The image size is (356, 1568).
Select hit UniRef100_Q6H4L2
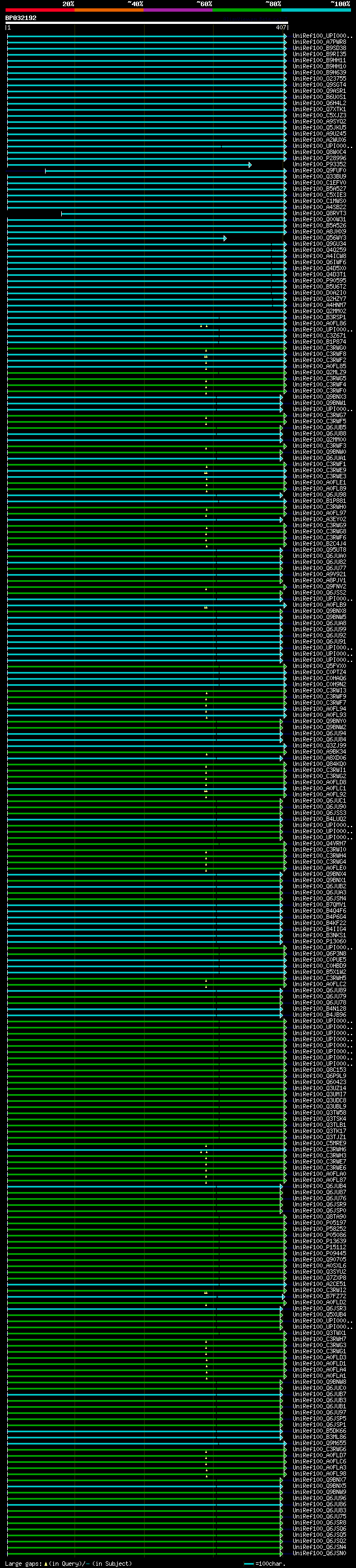[319, 103]
